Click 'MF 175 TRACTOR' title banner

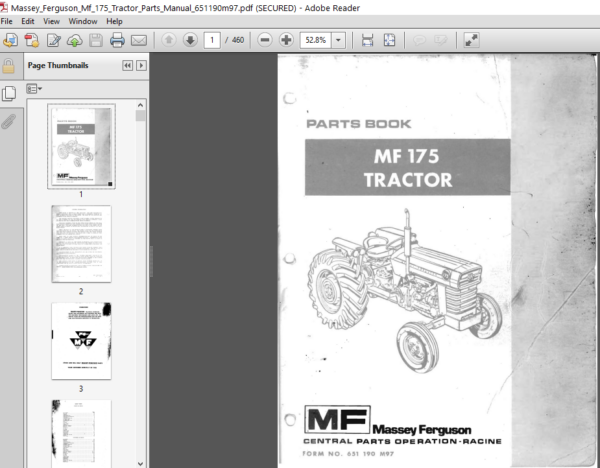pos(408,167)
